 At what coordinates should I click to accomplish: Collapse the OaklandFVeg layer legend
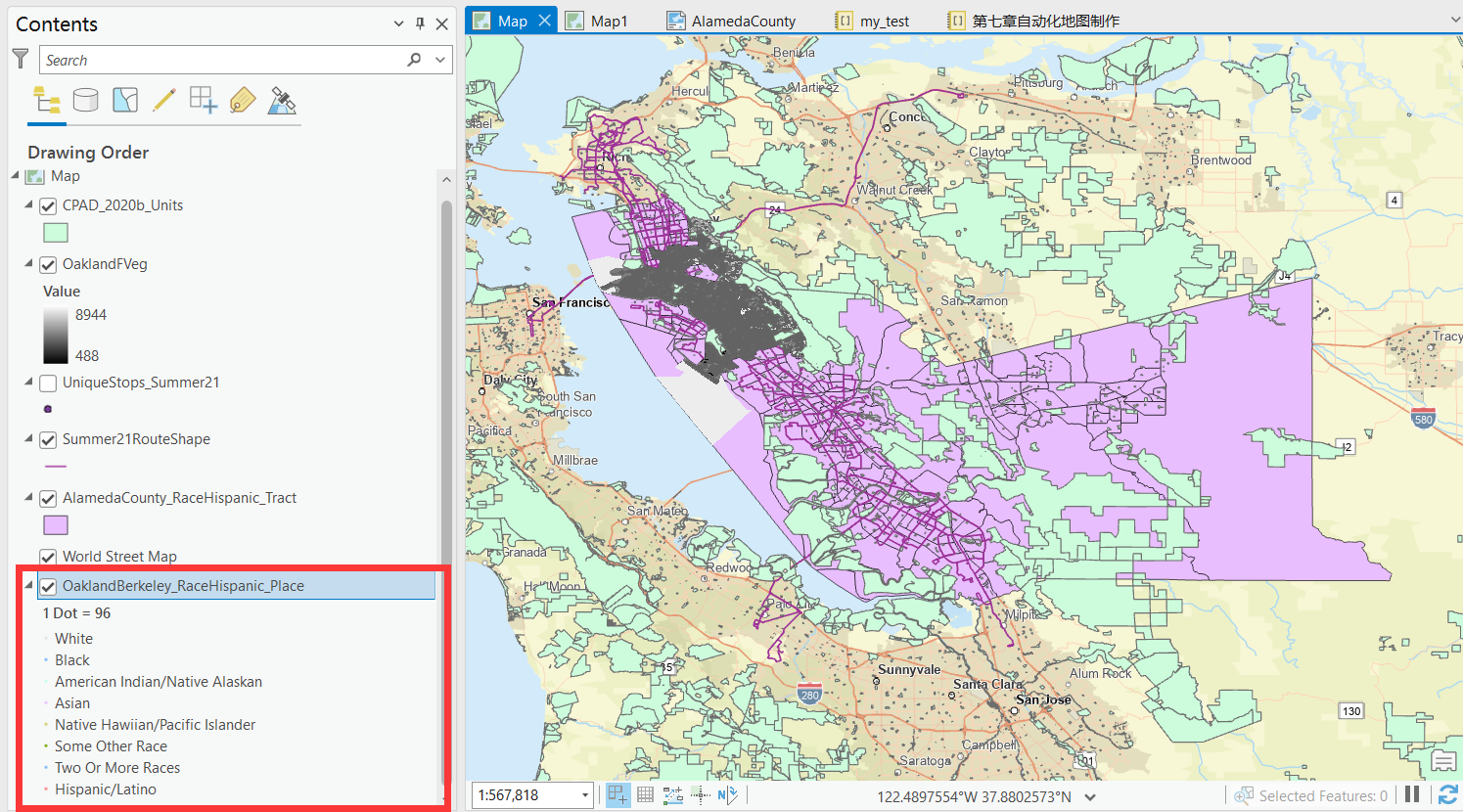(x=28, y=263)
